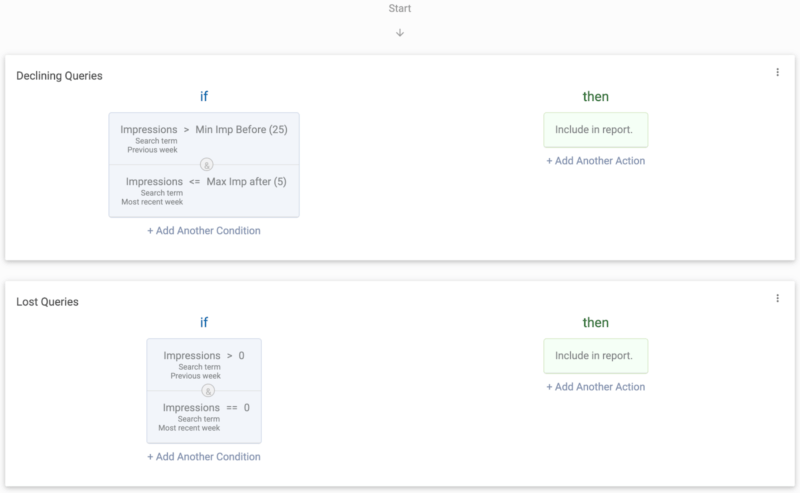Add another condition to Lost Queries

[x=204, y=457]
